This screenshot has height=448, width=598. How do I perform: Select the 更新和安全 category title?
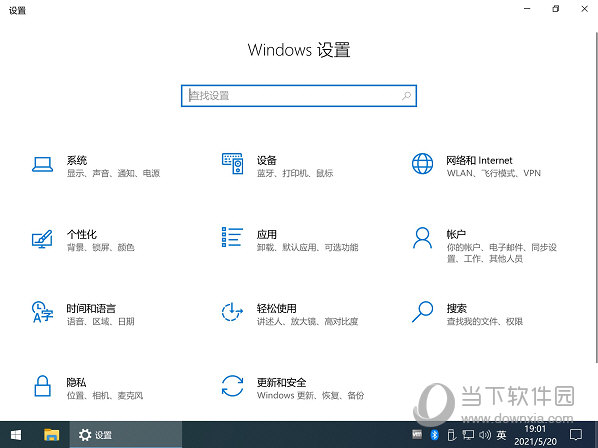(x=281, y=382)
